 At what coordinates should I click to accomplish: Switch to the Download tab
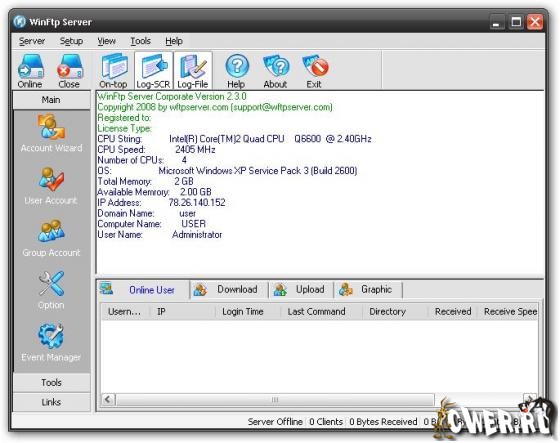point(229,290)
